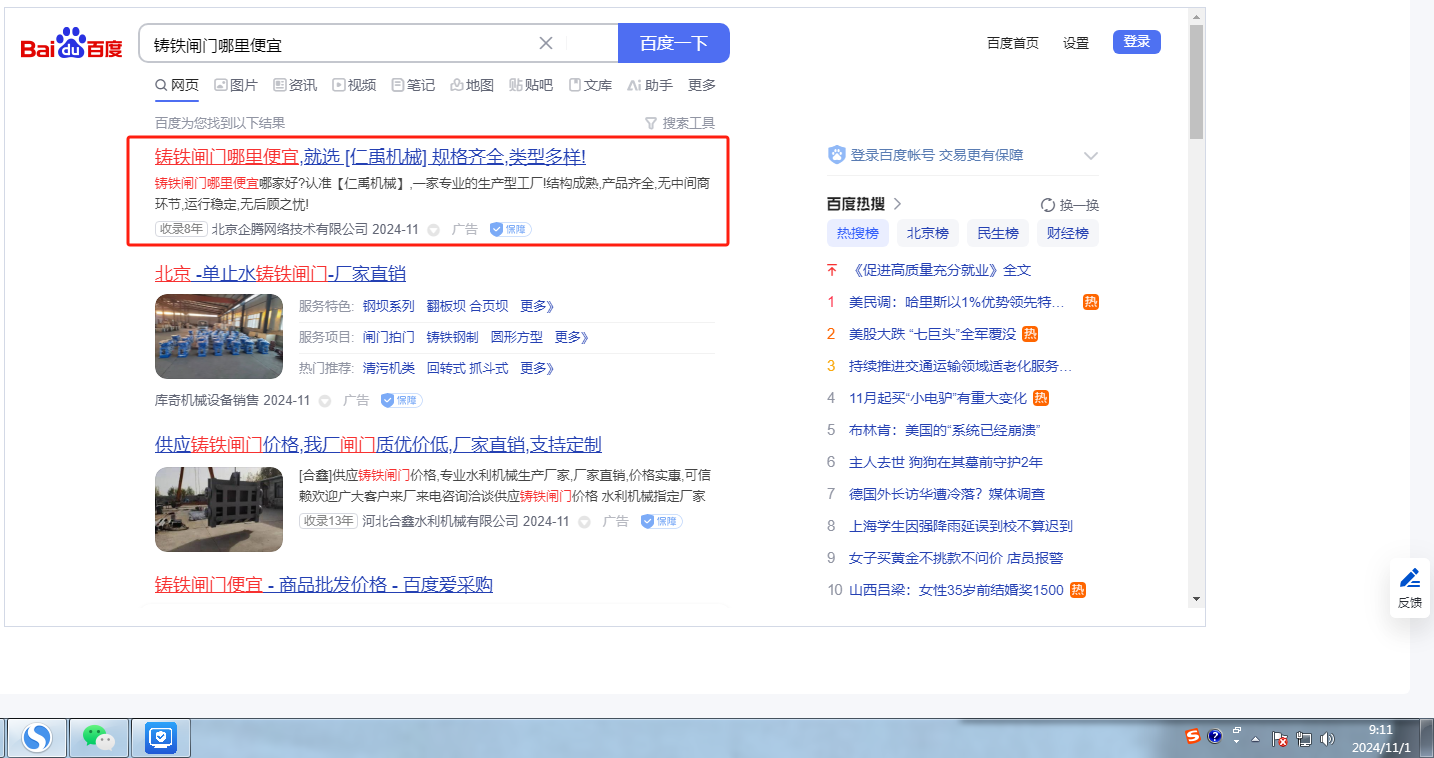Open the gray cast gate thumbnail
Viewport: 1434px width, 758px height.
[219, 509]
